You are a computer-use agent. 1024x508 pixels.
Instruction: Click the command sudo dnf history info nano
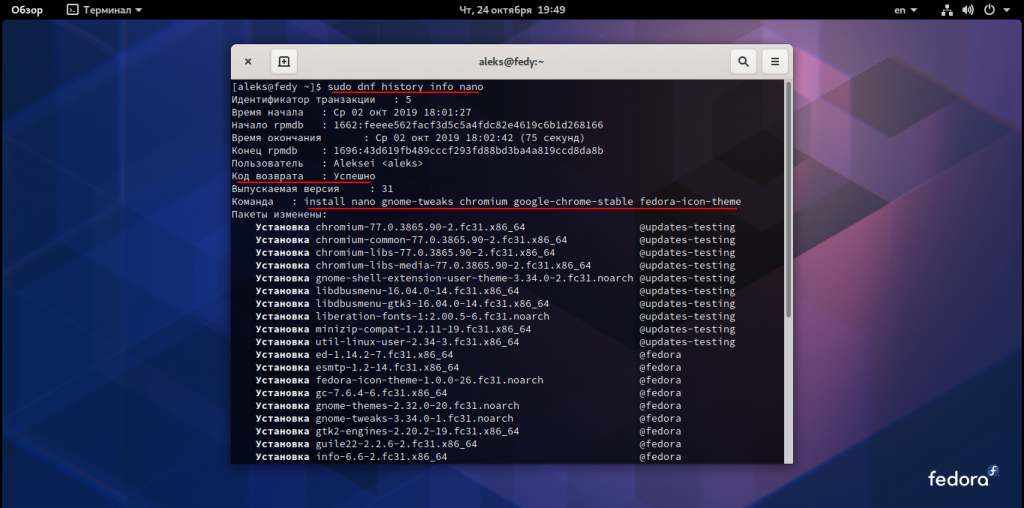point(406,87)
